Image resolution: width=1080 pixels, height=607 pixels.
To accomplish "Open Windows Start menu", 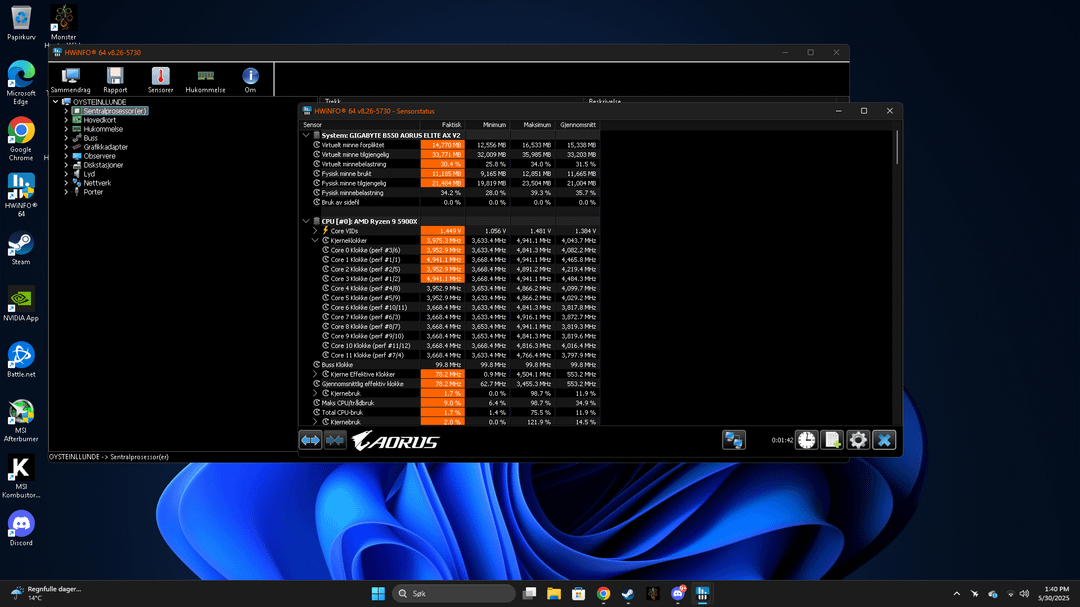I will [378, 593].
